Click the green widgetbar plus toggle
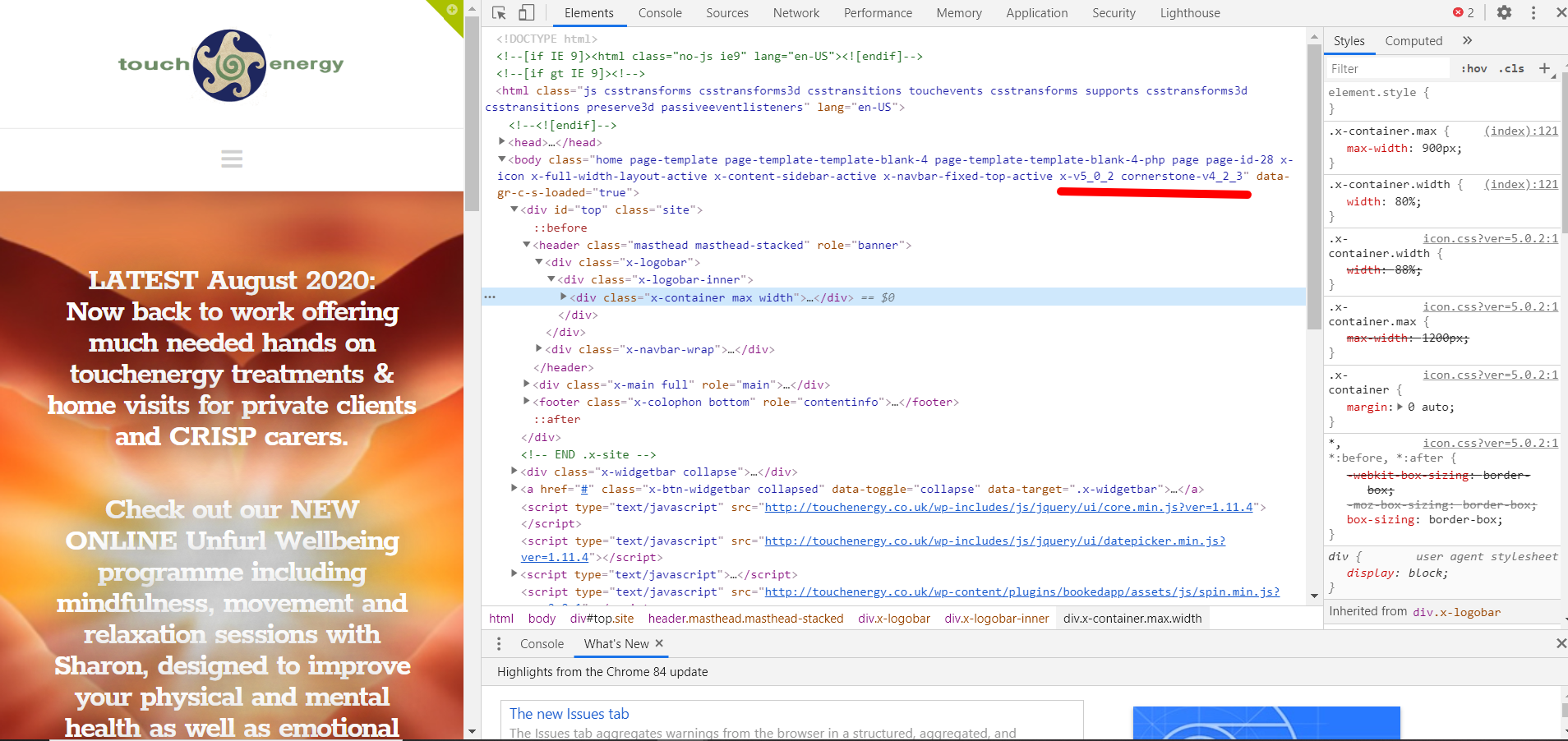 451,10
